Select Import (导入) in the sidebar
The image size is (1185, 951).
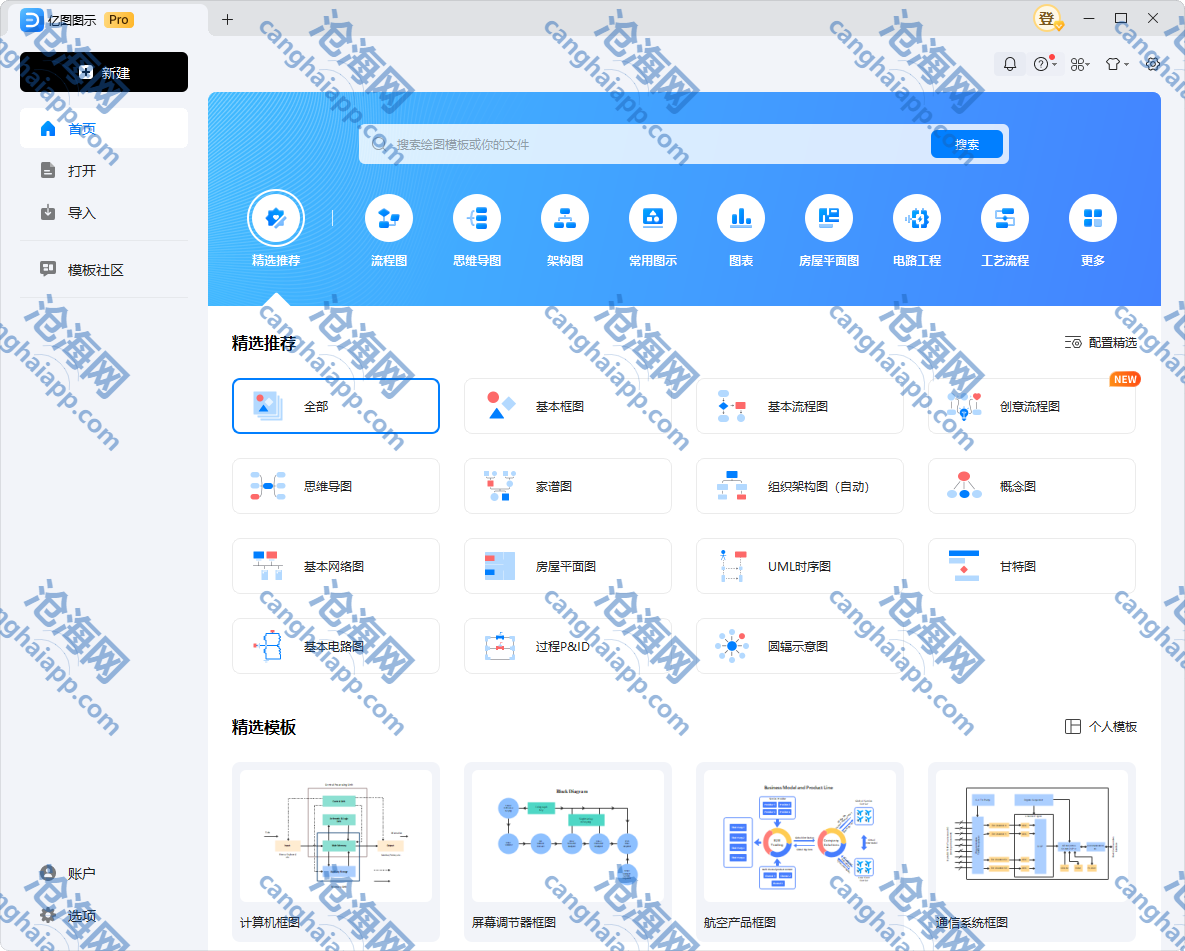(81, 213)
